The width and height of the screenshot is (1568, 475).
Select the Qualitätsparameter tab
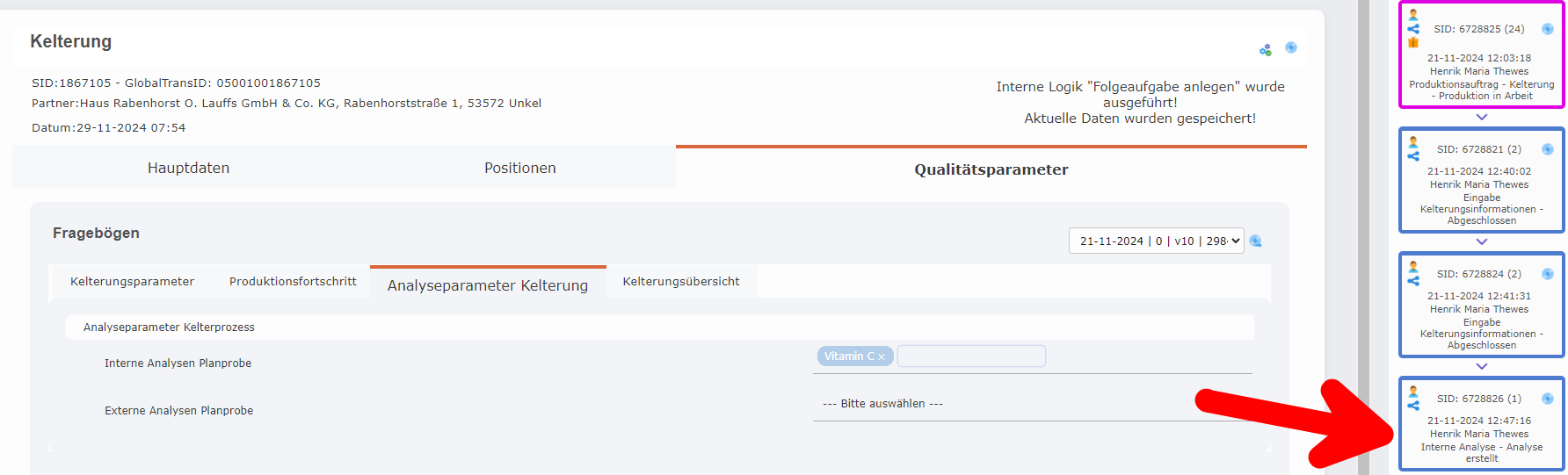click(x=991, y=169)
